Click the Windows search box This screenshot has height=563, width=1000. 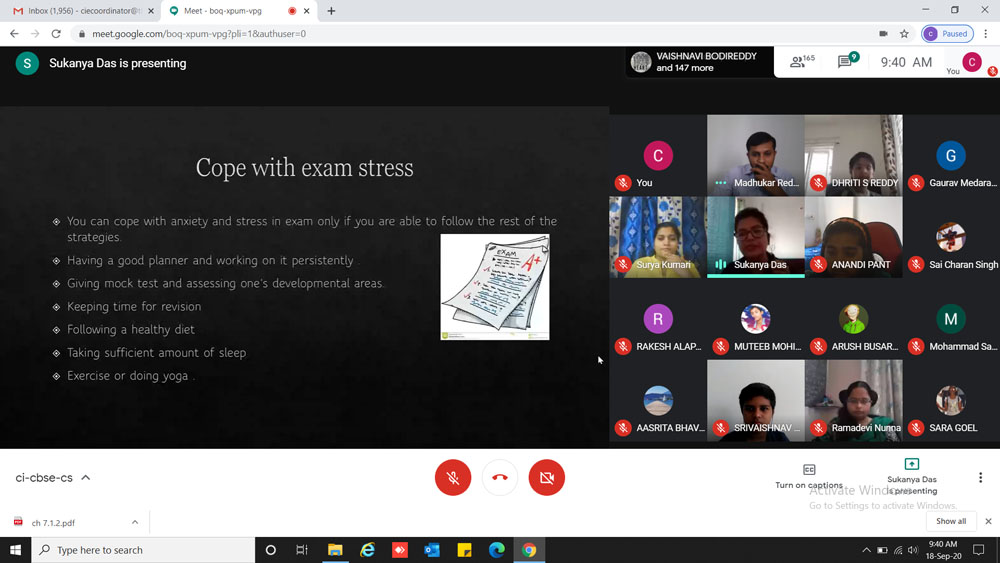pos(145,550)
